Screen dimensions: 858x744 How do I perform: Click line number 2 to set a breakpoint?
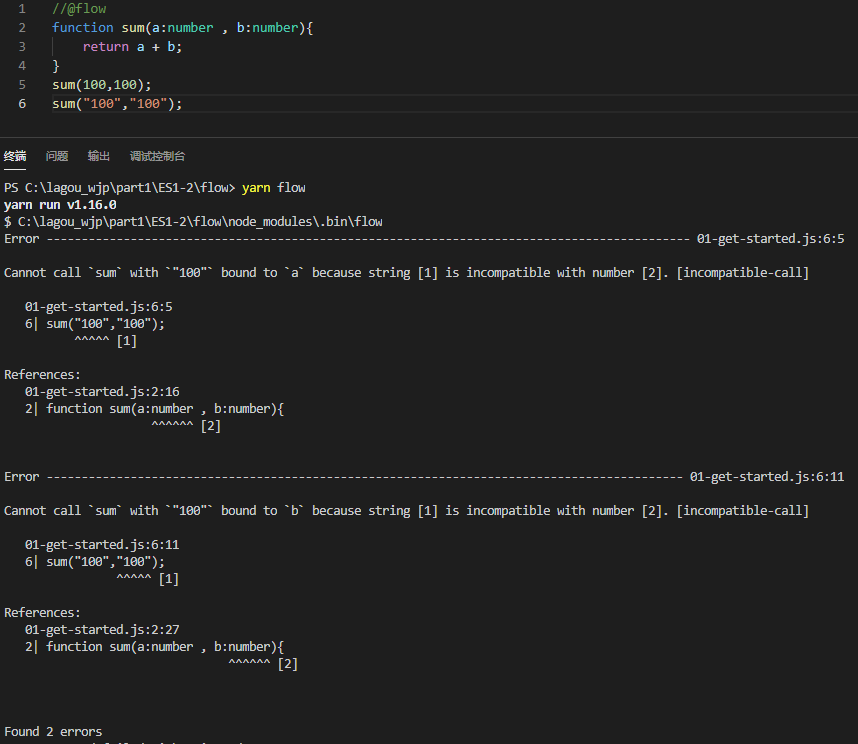[x=22, y=27]
